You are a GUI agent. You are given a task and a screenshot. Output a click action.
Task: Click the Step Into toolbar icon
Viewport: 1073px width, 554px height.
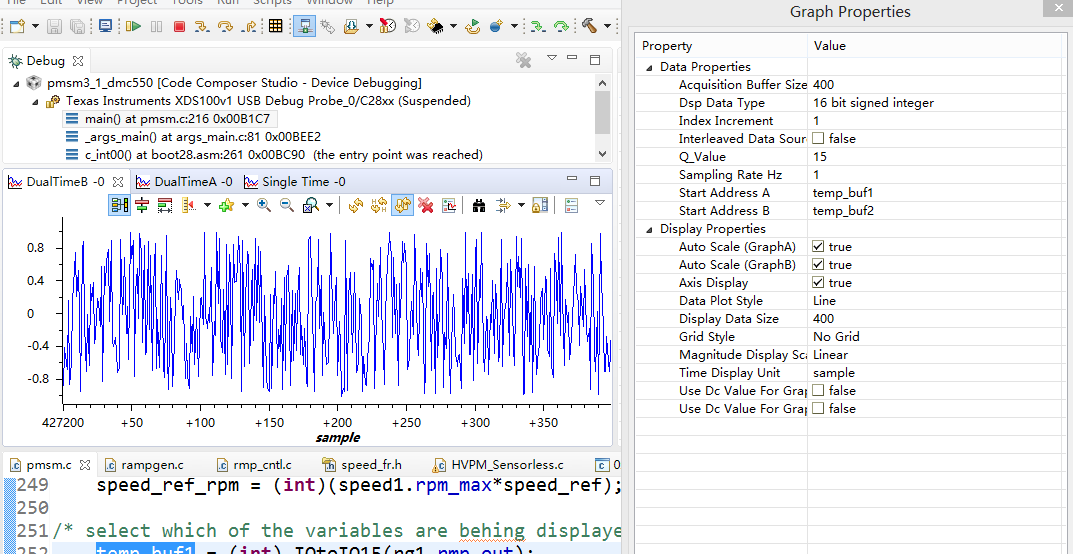tap(201, 26)
